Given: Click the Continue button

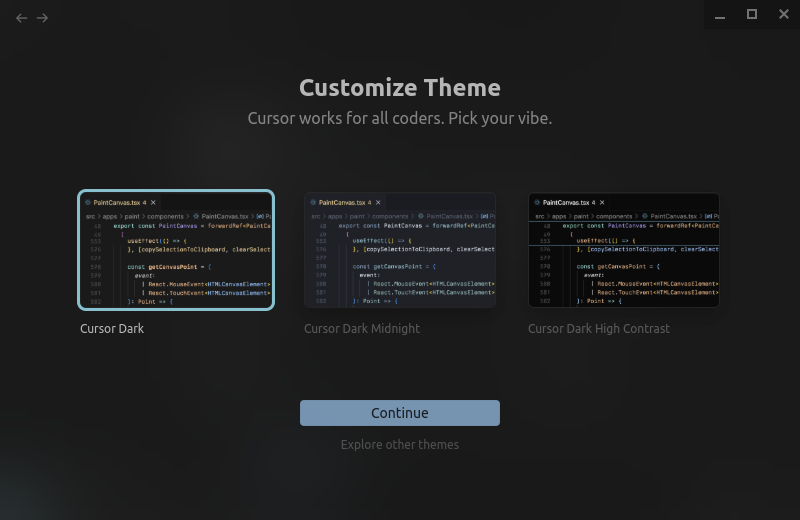Looking at the screenshot, I should 400,413.
